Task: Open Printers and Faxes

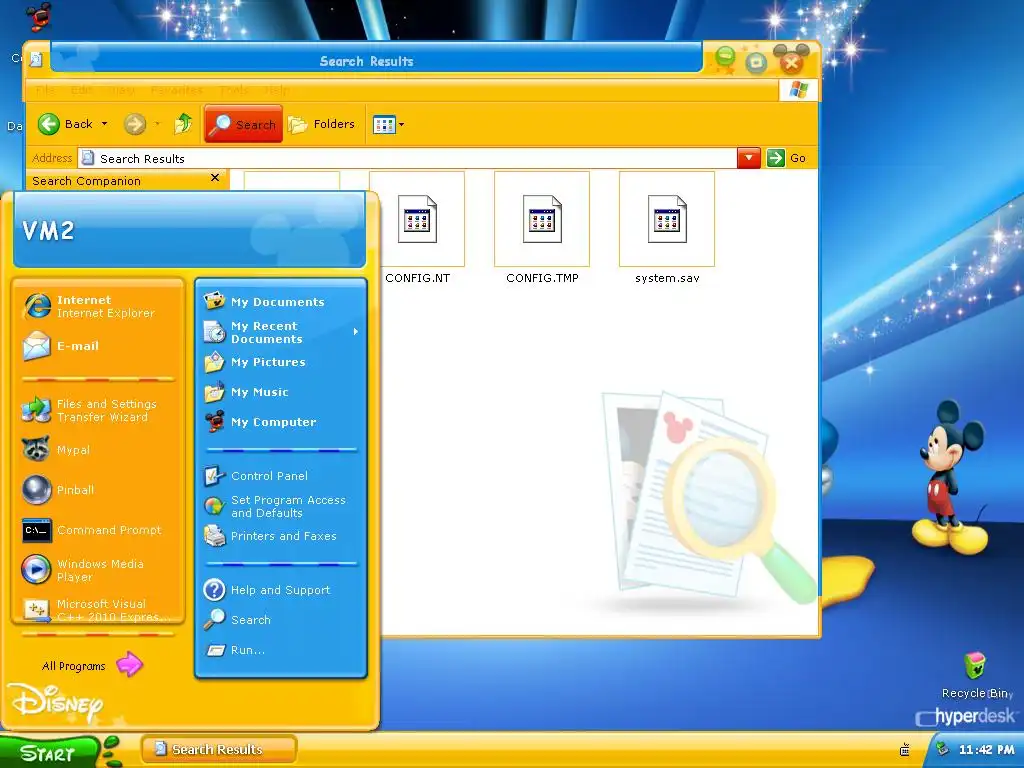Action: (x=281, y=536)
